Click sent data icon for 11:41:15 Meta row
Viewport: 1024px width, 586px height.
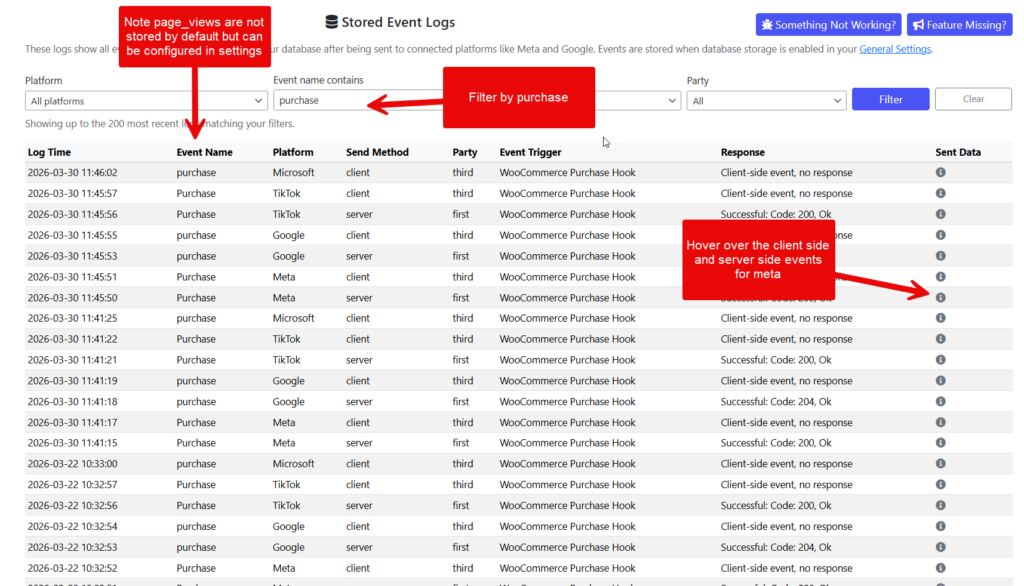(x=940, y=443)
